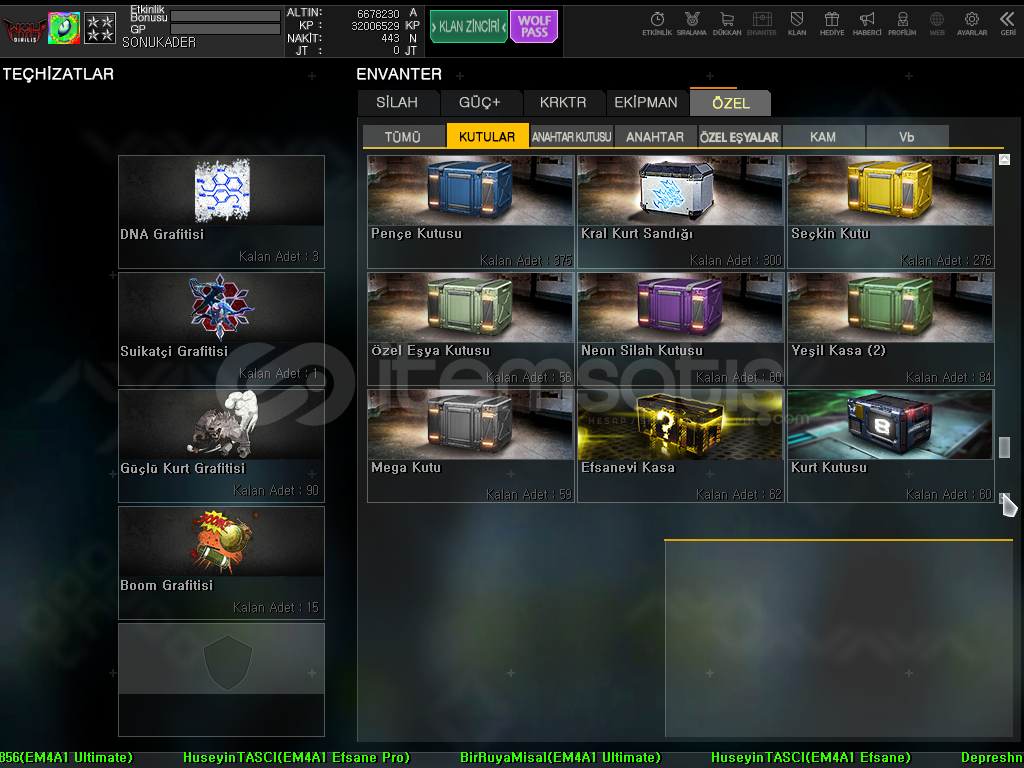Image resolution: width=1024 pixels, height=768 pixels.
Task: Open the Haberci megaphone icon
Action: coord(867,24)
